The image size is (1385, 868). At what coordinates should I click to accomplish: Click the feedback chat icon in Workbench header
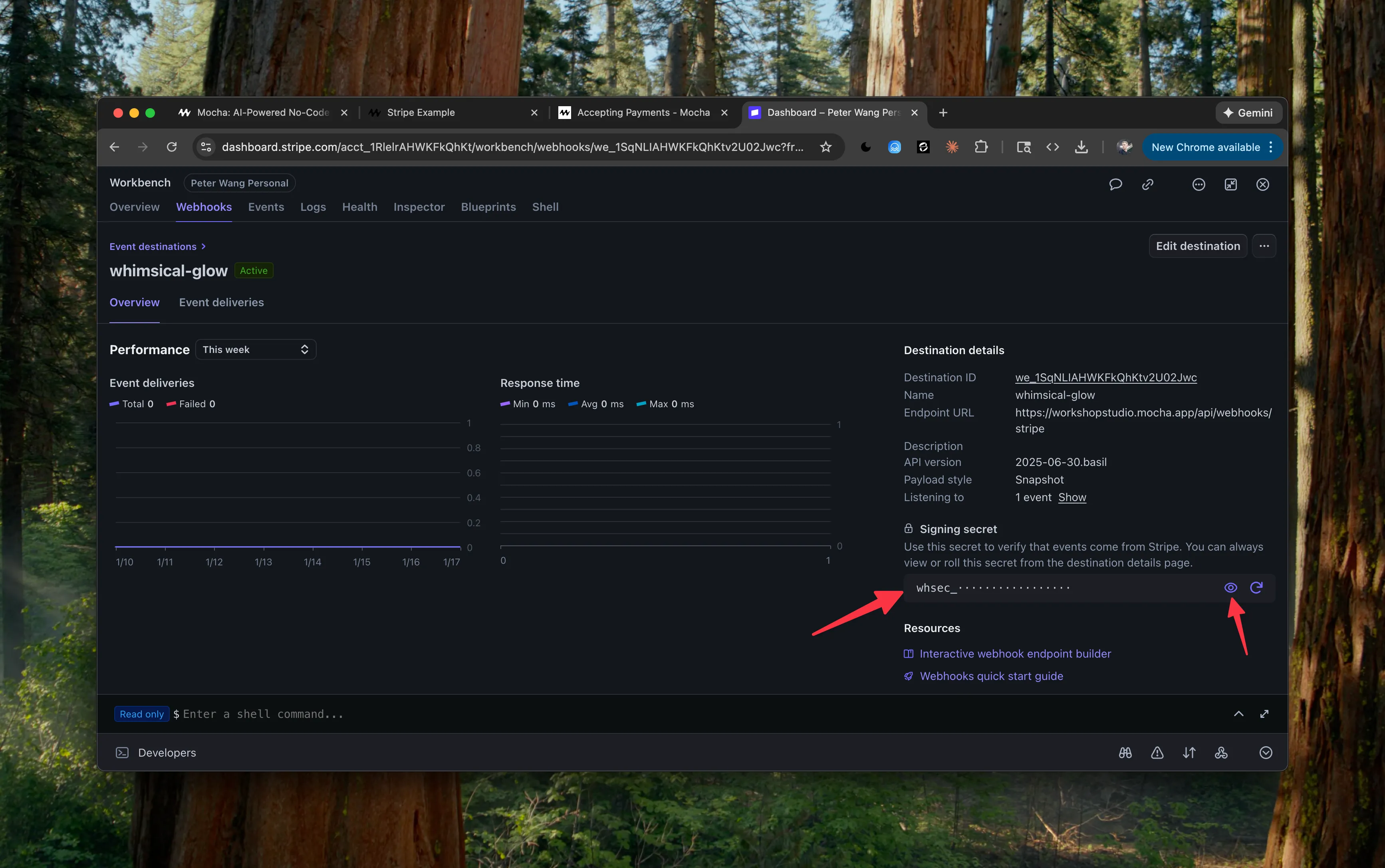pyautogui.click(x=1116, y=184)
